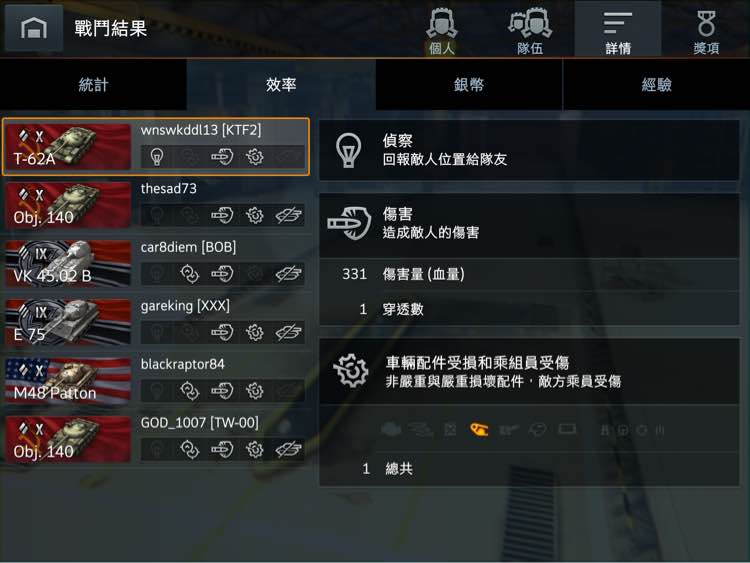Screen dimensions: 750x563
Task: Switch to the 銀幣 credits tab
Action: [x=469, y=85]
